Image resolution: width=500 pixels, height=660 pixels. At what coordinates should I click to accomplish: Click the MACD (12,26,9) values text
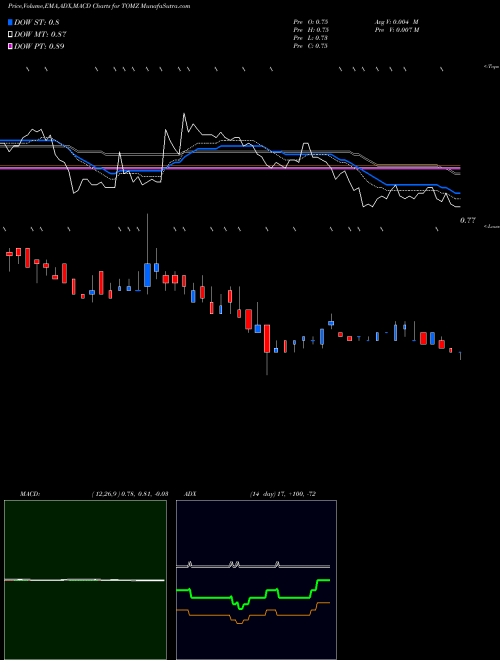(130, 494)
